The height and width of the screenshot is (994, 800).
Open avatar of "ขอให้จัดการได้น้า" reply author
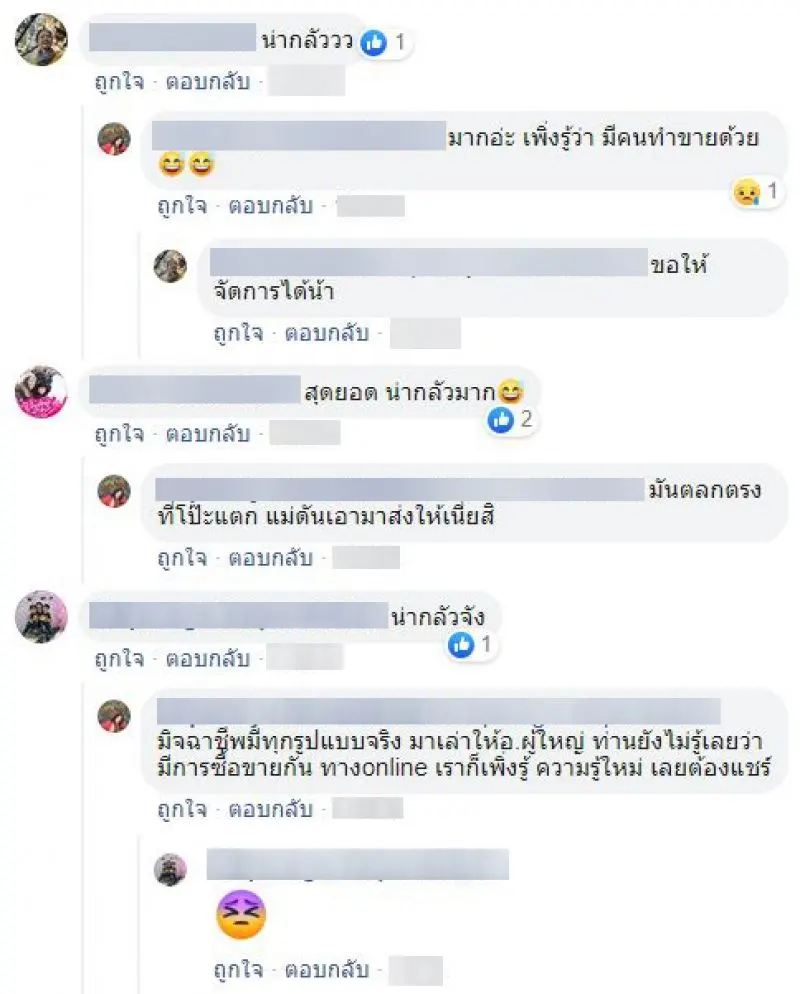pyautogui.click(x=170, y=266)
